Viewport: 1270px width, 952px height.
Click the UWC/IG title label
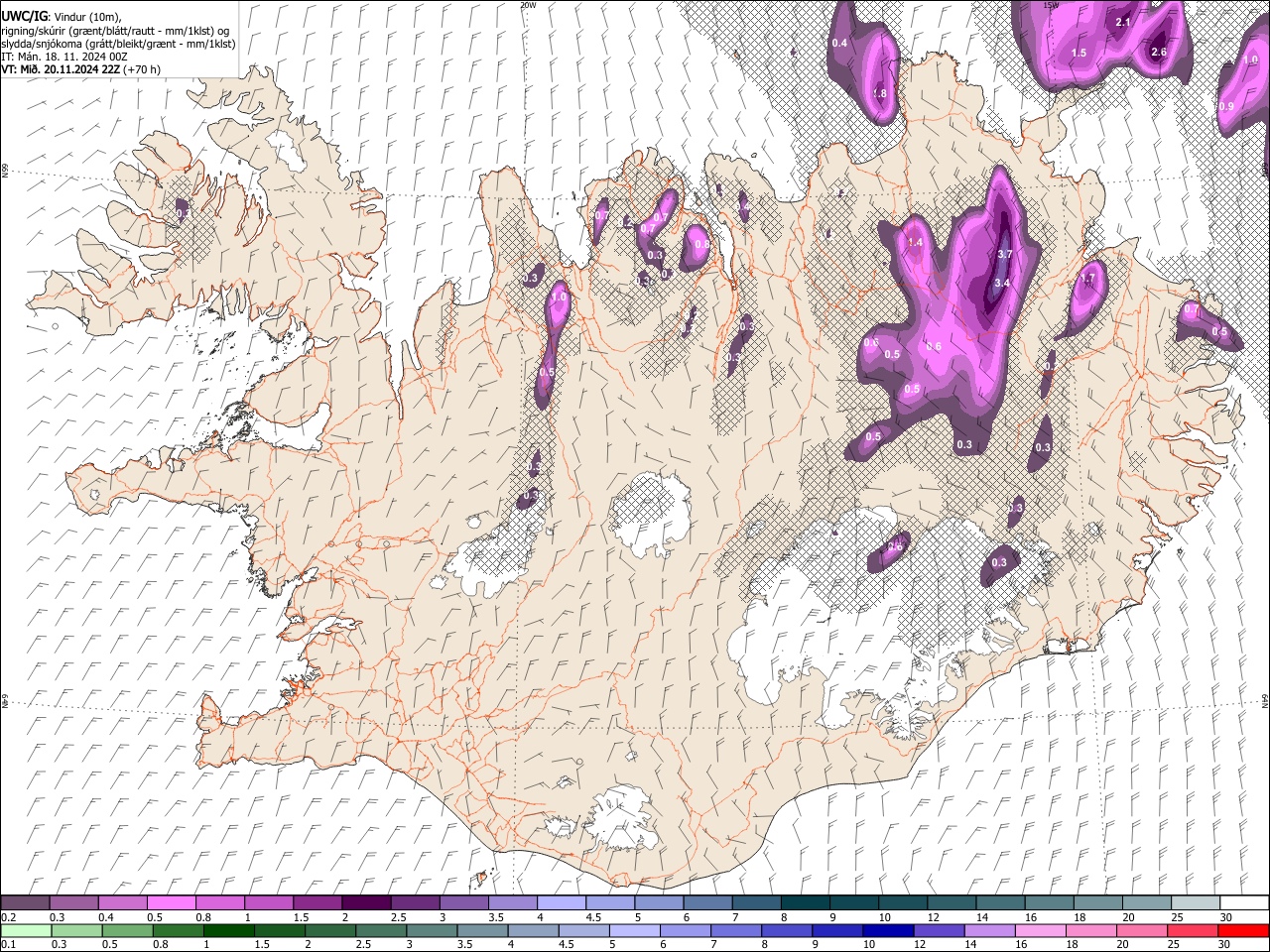pyautogui.click(x=23, y=15)
